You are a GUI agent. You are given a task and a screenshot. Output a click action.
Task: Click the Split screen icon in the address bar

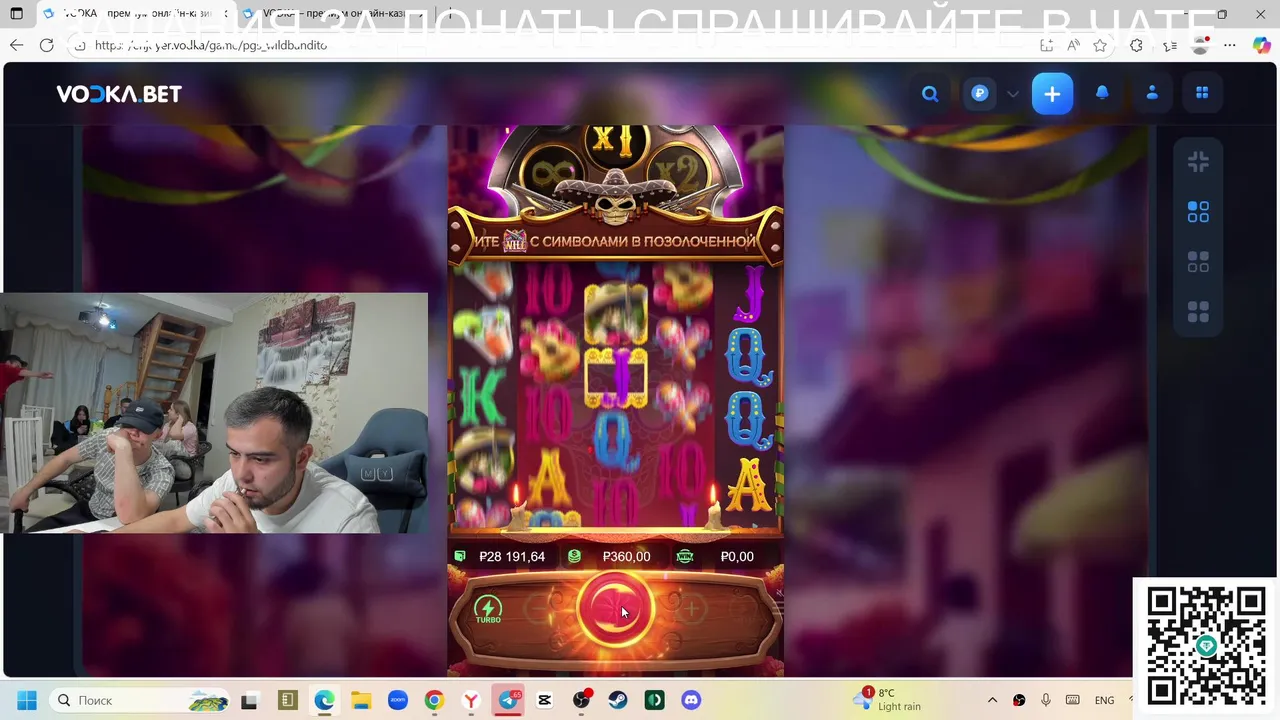[1046, 45]
